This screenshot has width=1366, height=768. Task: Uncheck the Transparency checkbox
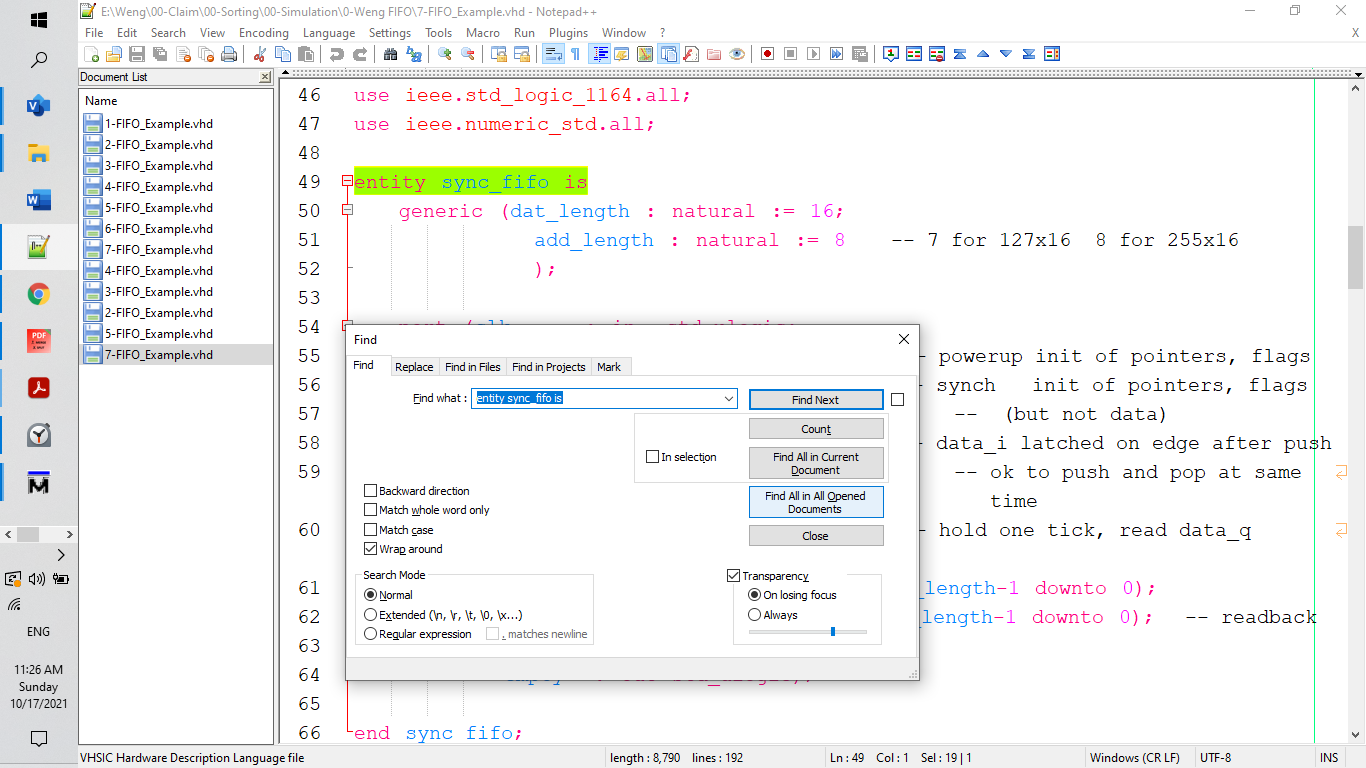(x=734, y=576)
